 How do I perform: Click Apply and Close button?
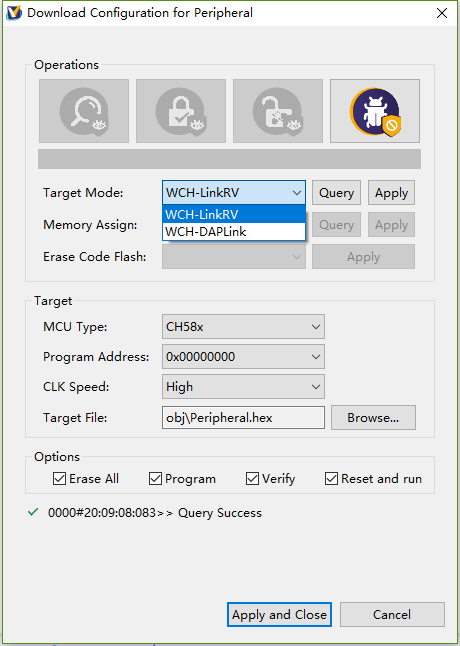pyautogui.click(x=279, y=615)
